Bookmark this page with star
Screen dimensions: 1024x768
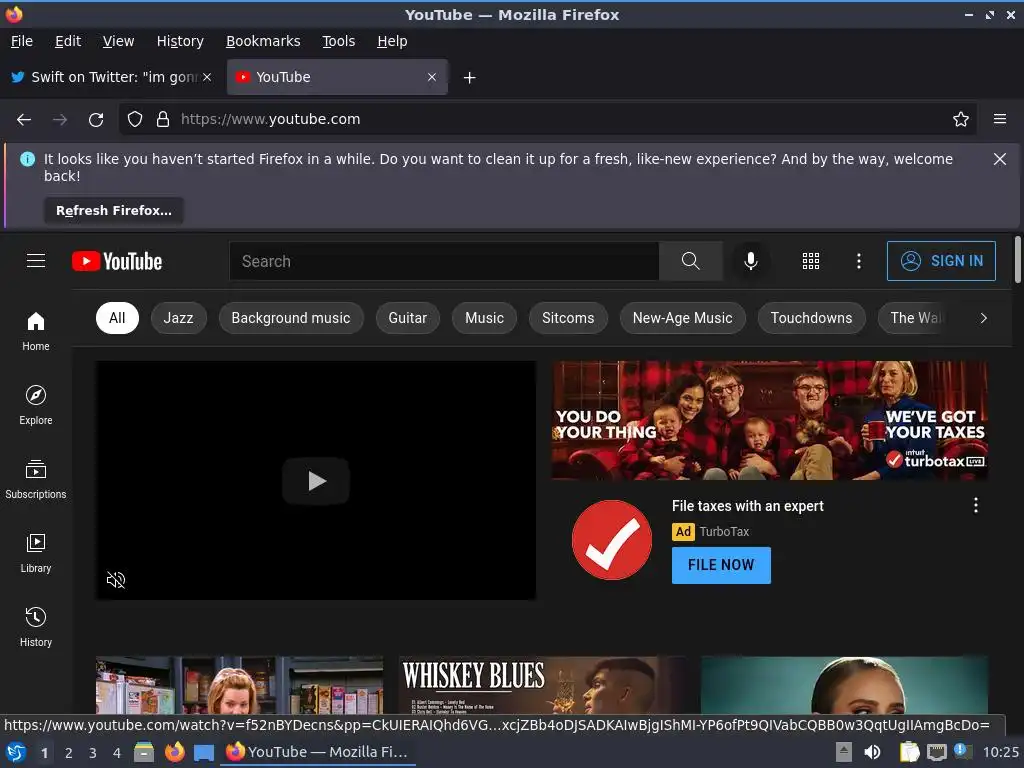961,120
